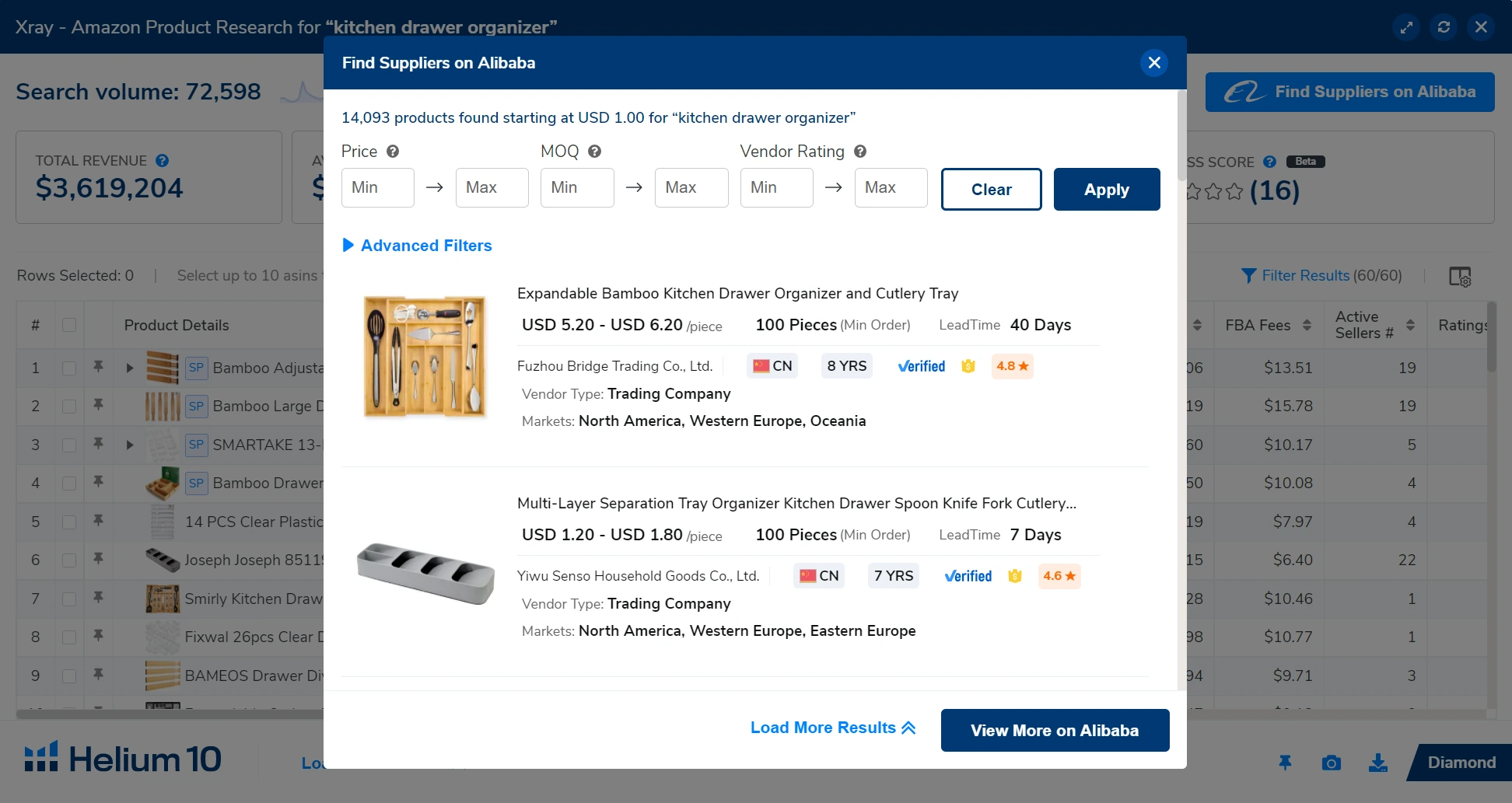1512x803 pixels.
Task: Open Filter Results panel
Action: coord(1321,276)
